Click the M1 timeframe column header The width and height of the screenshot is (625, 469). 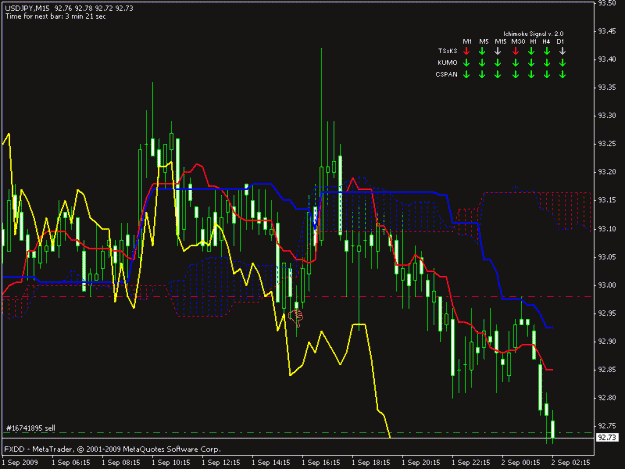(x=467, y=41)
